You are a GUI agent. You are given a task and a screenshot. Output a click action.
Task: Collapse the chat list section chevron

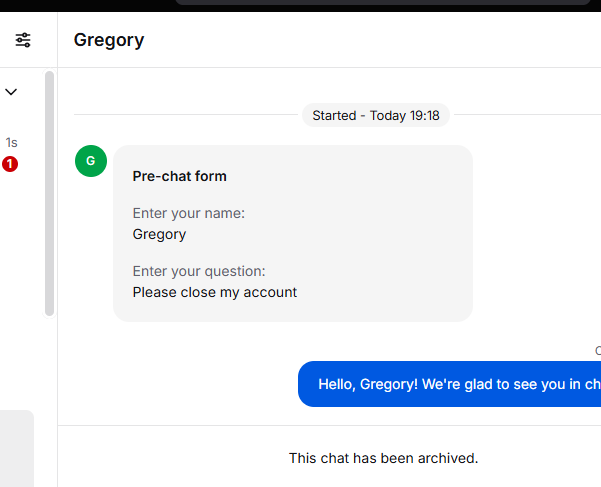pos(11,92)
